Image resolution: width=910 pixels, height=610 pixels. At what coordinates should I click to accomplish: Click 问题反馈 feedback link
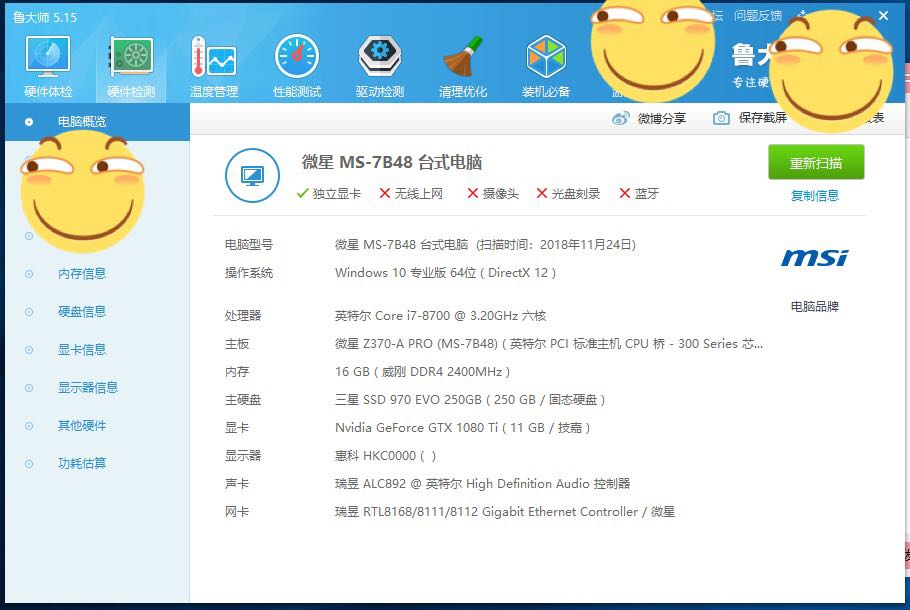point(758,16)
